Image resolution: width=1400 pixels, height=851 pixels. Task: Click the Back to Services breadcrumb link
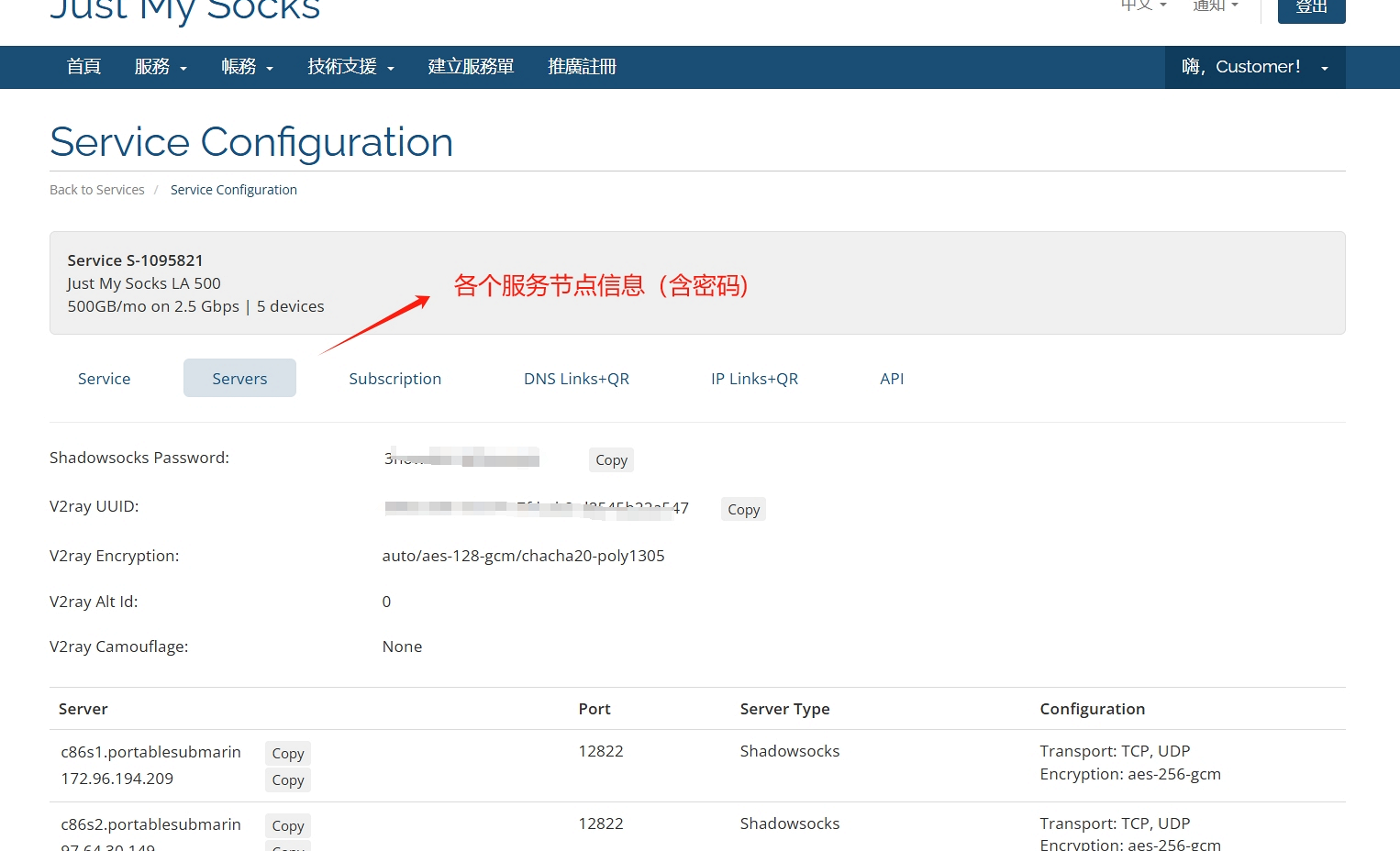96,190
